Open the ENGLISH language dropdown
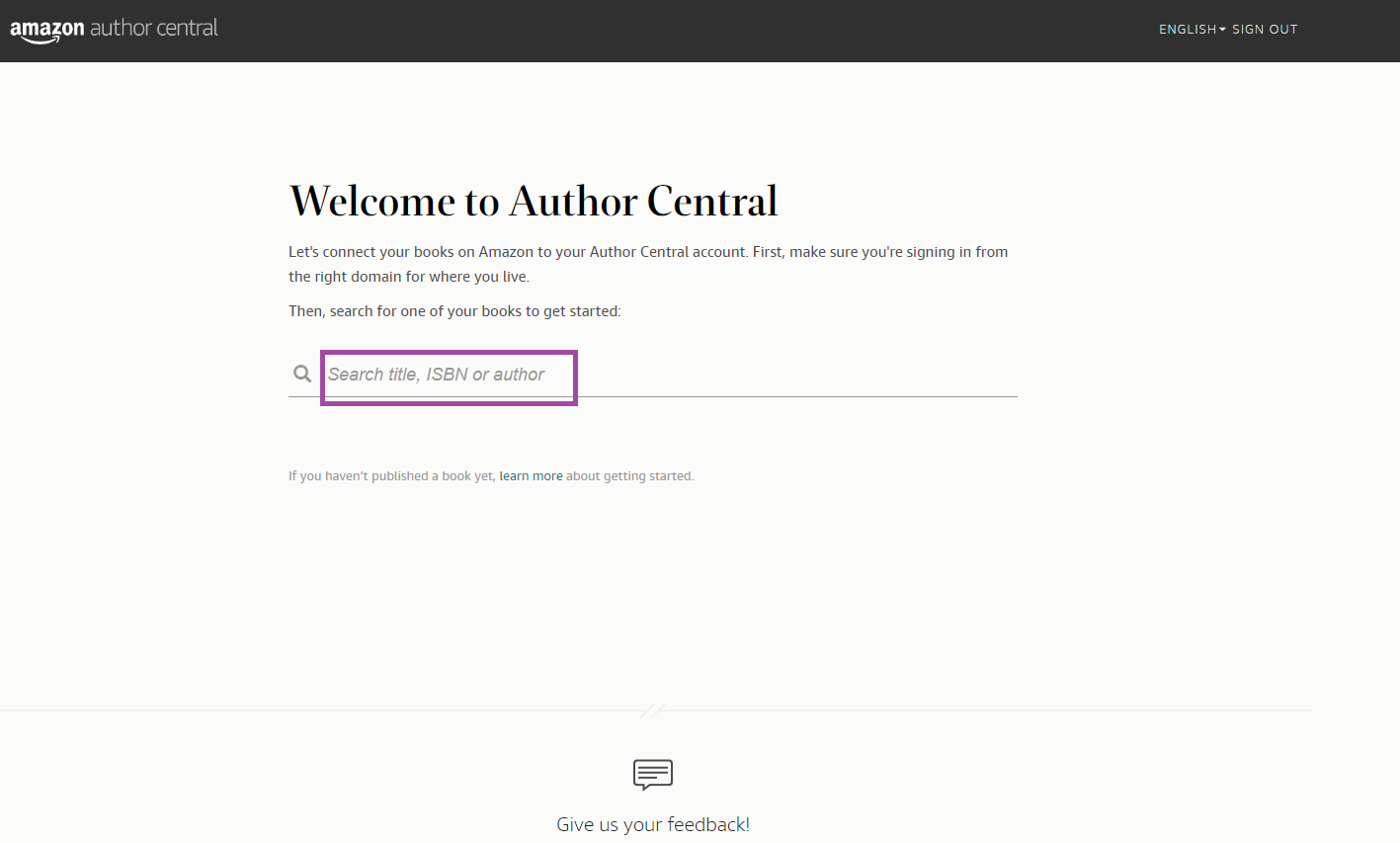 coord(1192,30)
